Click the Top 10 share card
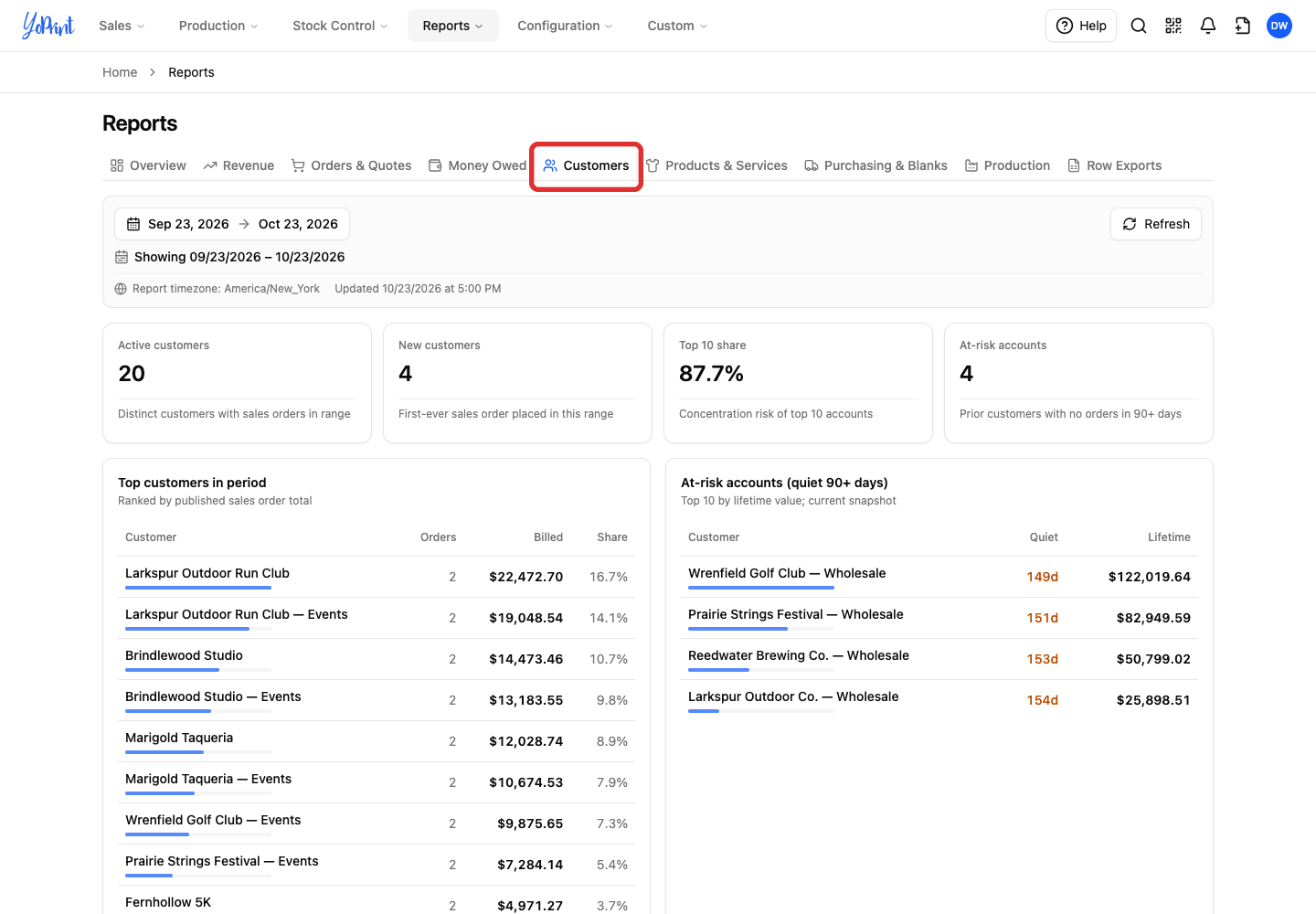Screen dimensions: 1316x914 pyautogui.click(x=798, y=383)
